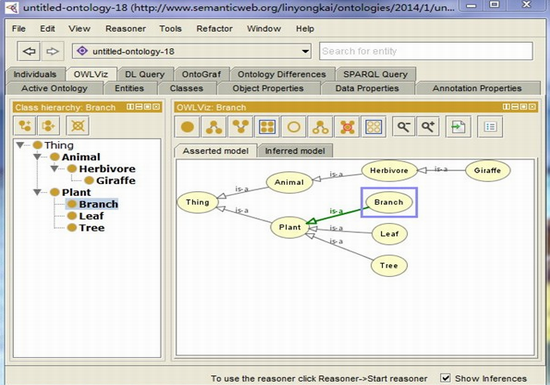
Task: Collapse the Animal tree node
Action: coord(37,157)
